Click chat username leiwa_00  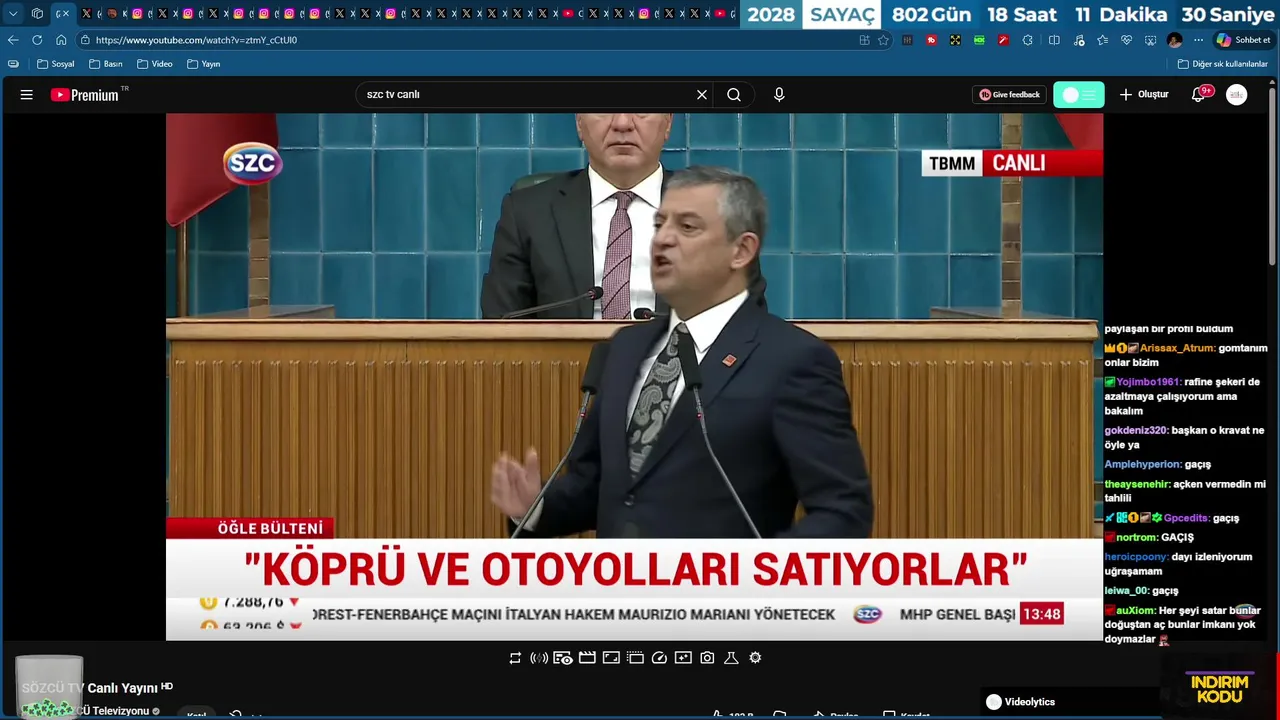click(x=1127, y=591)
